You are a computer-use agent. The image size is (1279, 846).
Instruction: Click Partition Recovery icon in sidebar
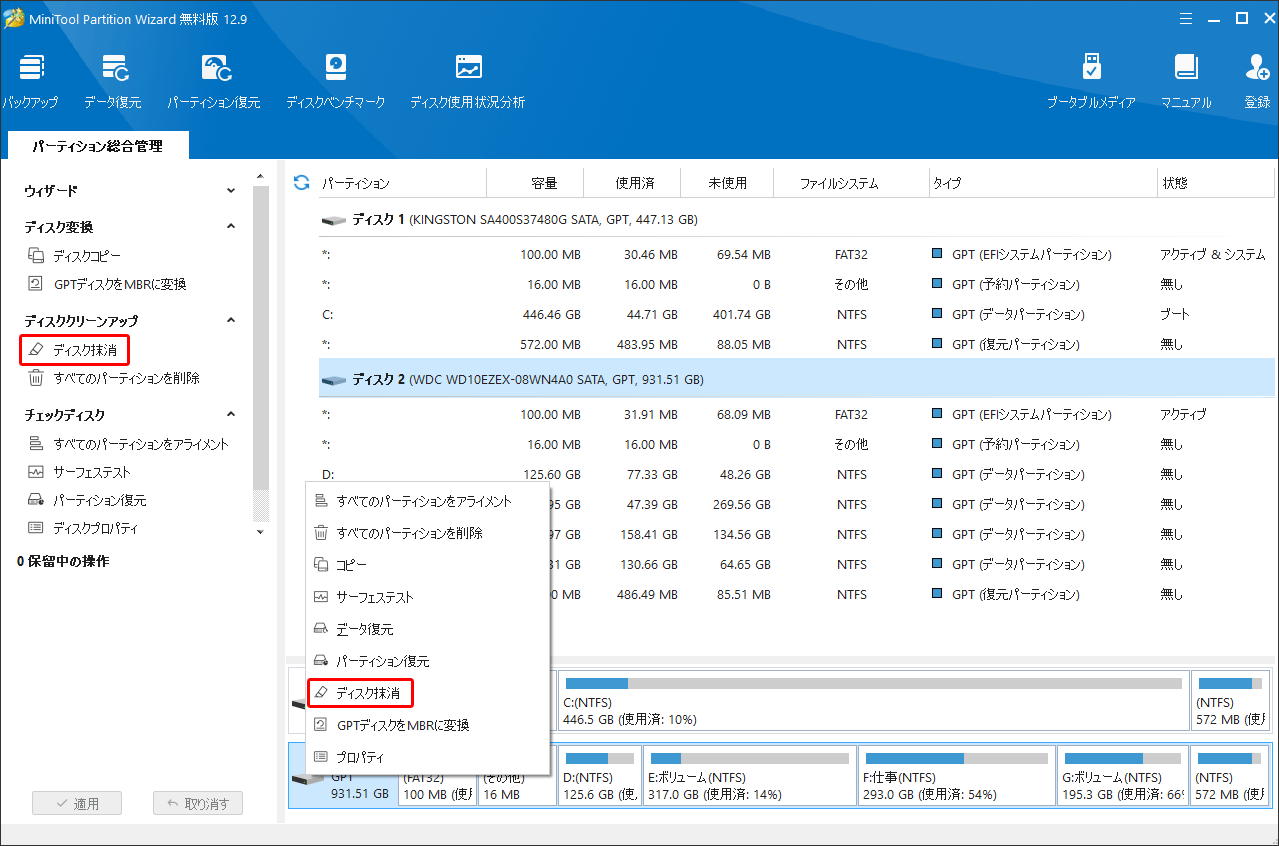(36, 500)
